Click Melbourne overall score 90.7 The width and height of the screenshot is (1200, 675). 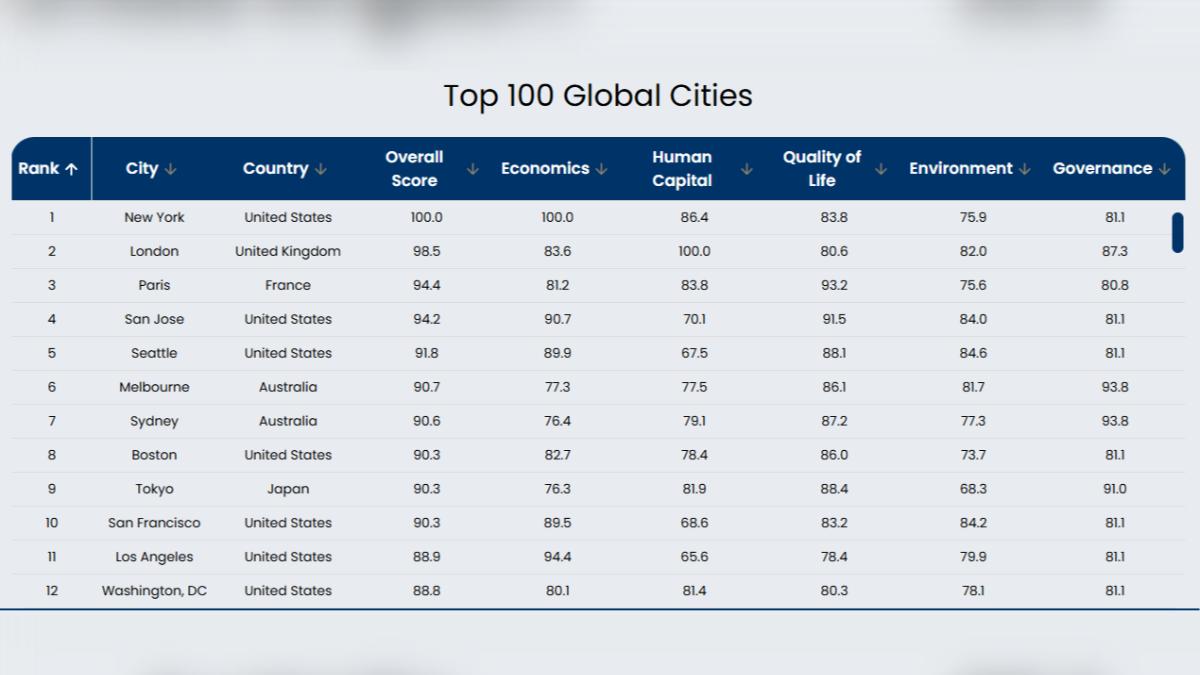coord(427,387)
